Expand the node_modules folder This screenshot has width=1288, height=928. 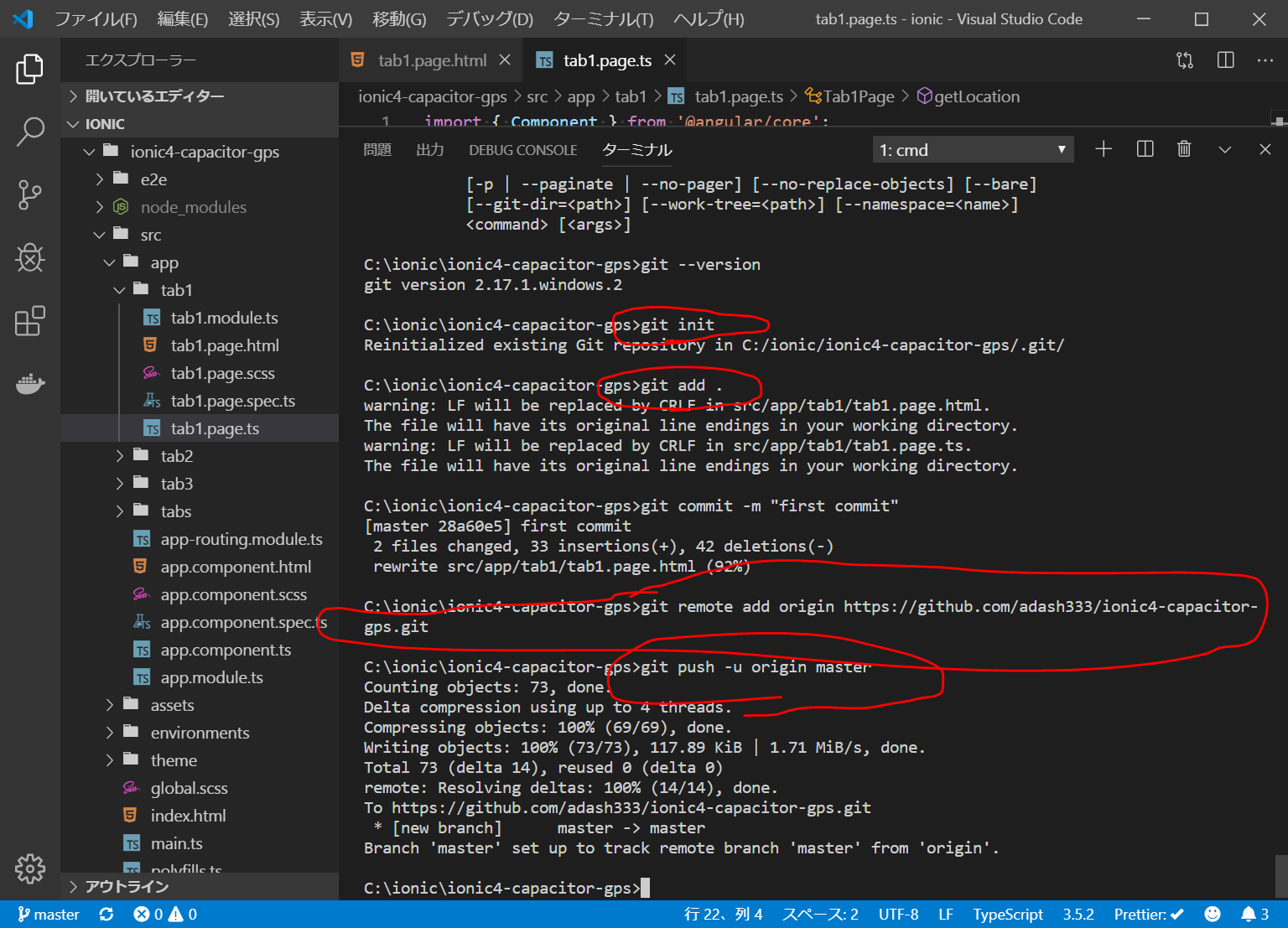click(x=193, y=207)
